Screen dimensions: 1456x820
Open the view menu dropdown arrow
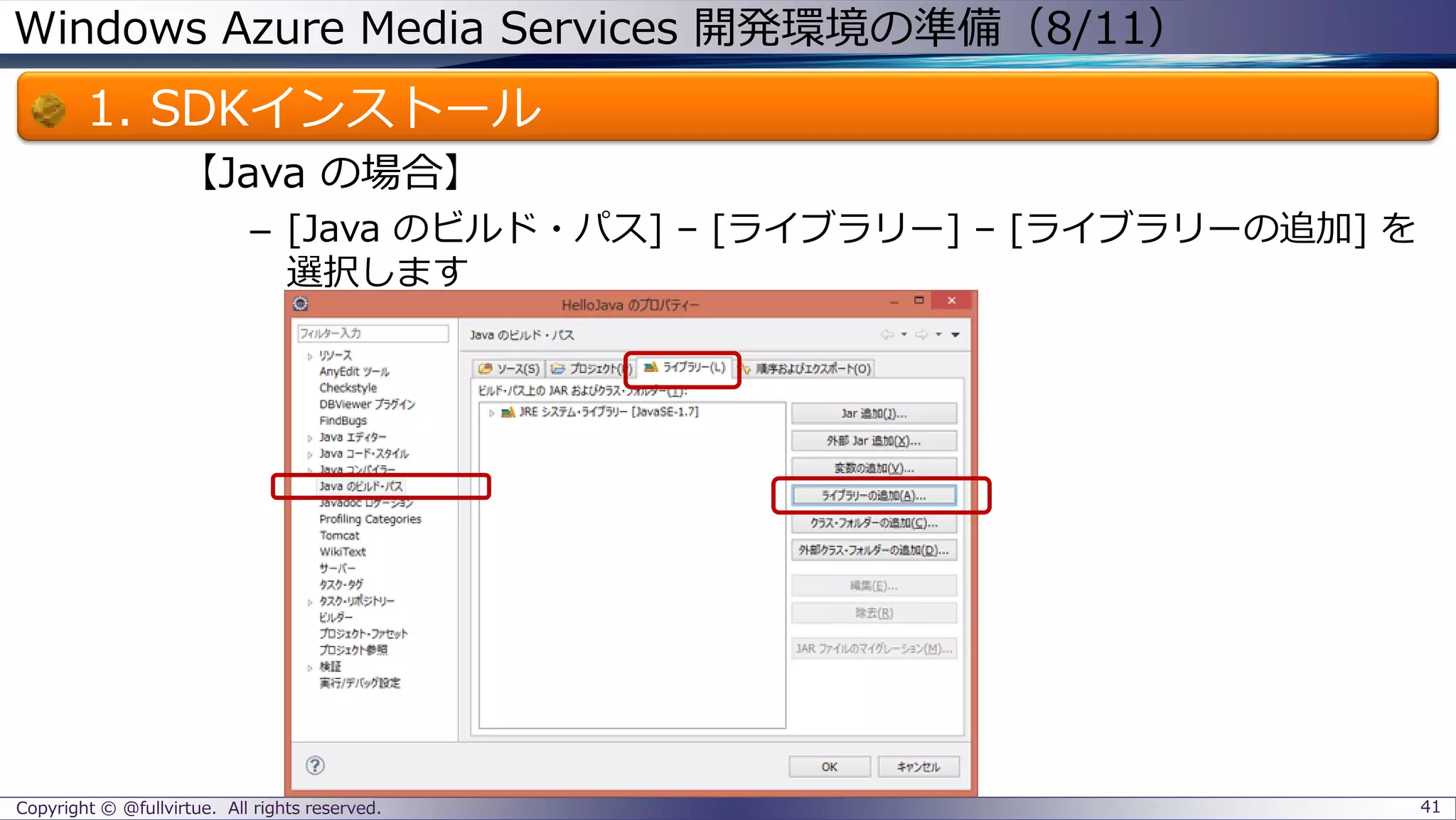[955, 334]
